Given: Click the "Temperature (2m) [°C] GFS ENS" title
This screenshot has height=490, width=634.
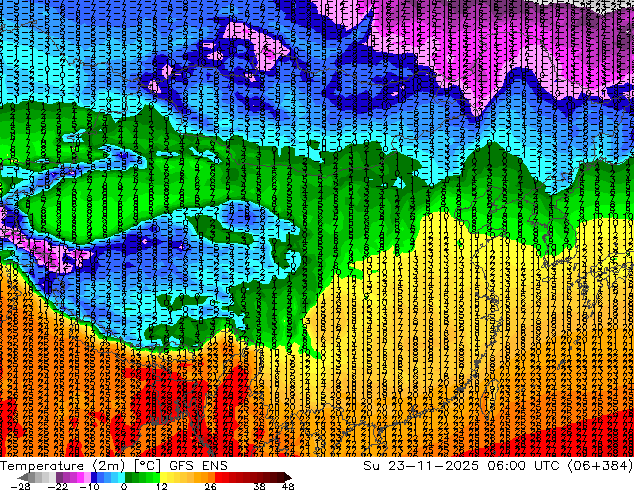Looking at the screenshot, I should [x=114, y=465].
